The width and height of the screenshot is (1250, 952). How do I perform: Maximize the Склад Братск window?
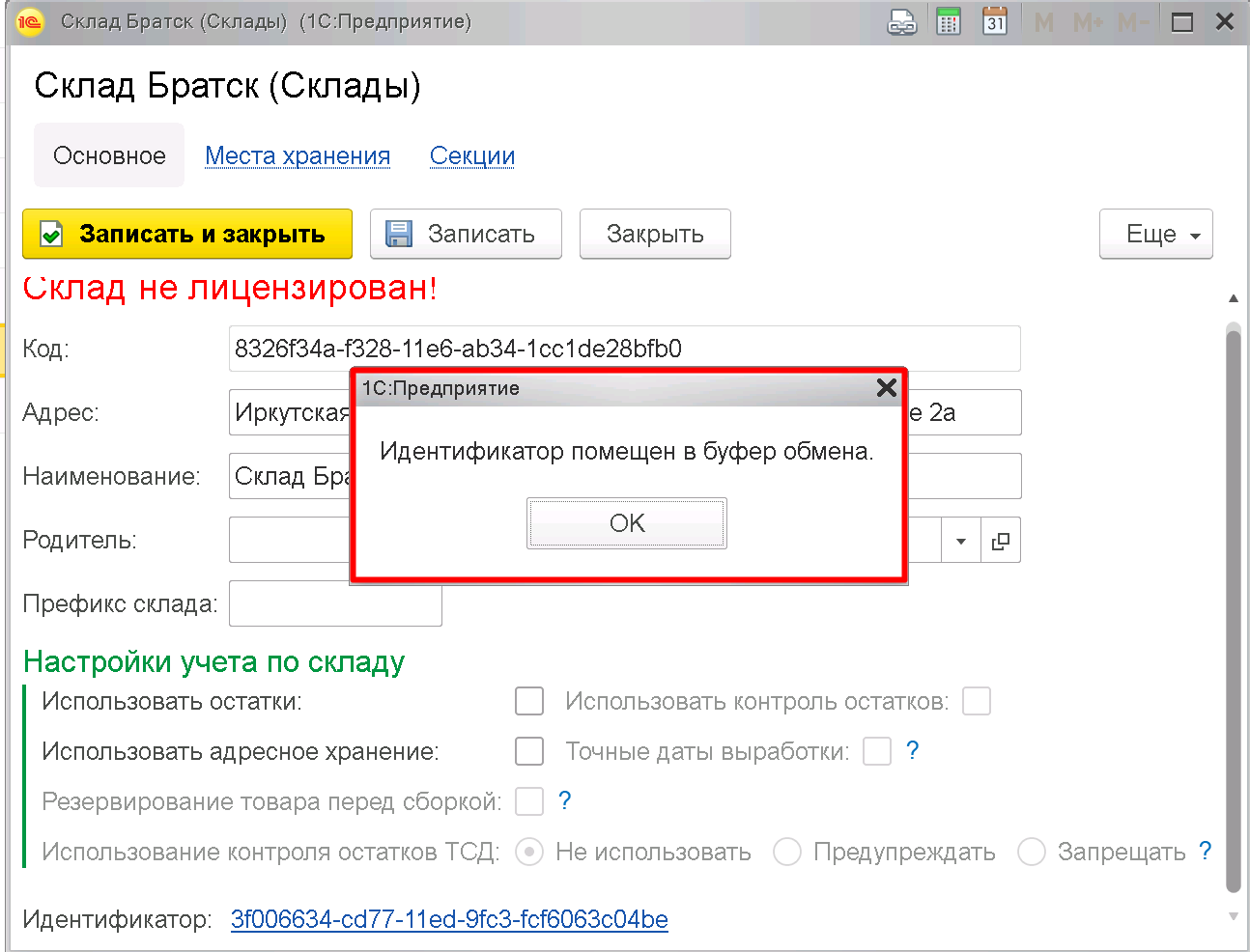[x=1182, y=22]
